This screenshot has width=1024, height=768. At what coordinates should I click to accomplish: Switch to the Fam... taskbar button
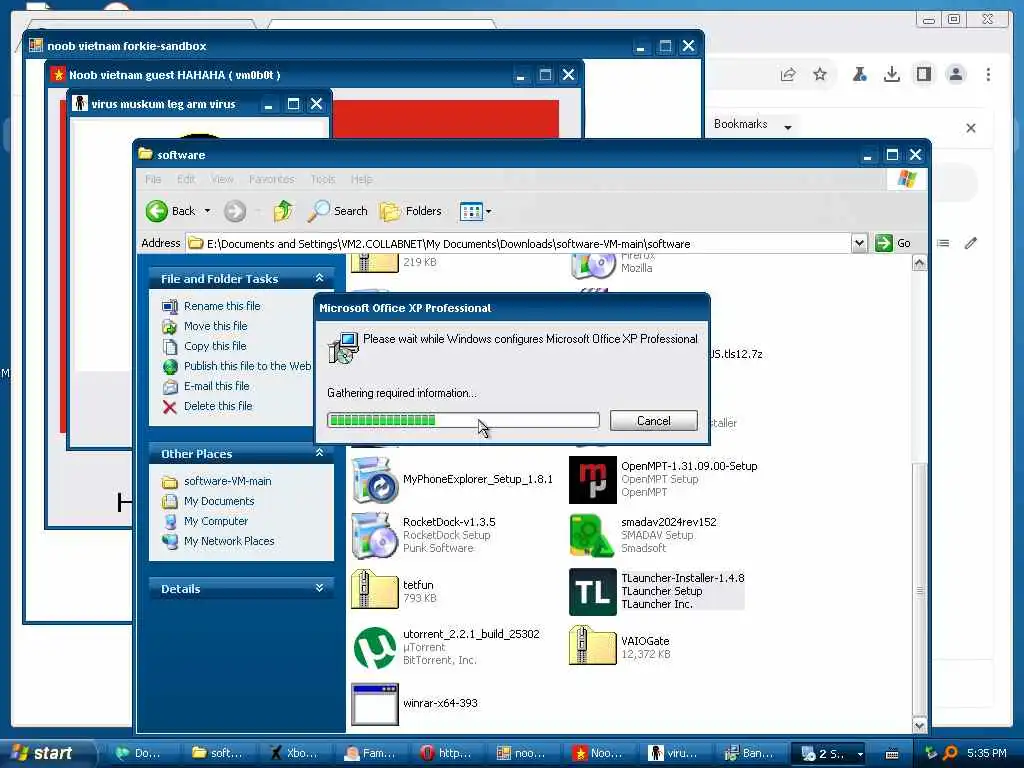point(370,753)
